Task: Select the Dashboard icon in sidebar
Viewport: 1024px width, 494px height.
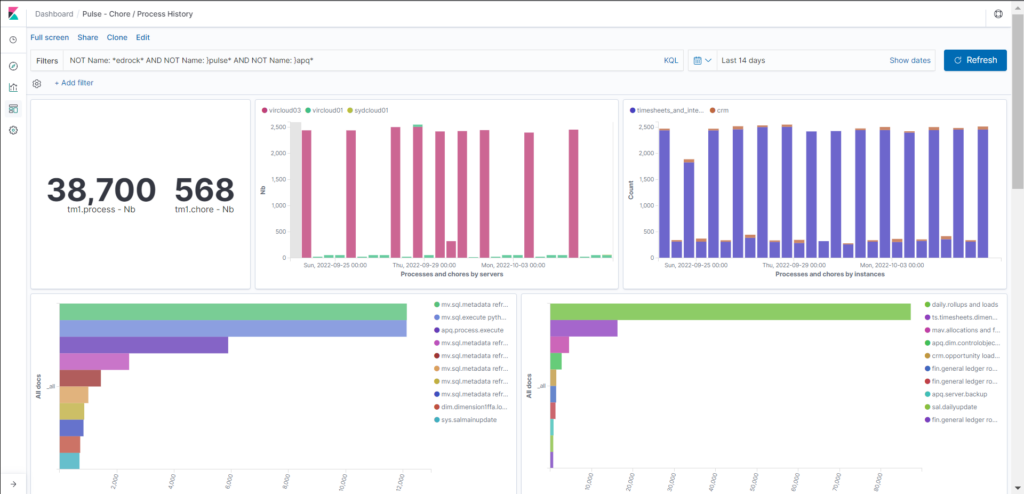Action: point(13,108)
